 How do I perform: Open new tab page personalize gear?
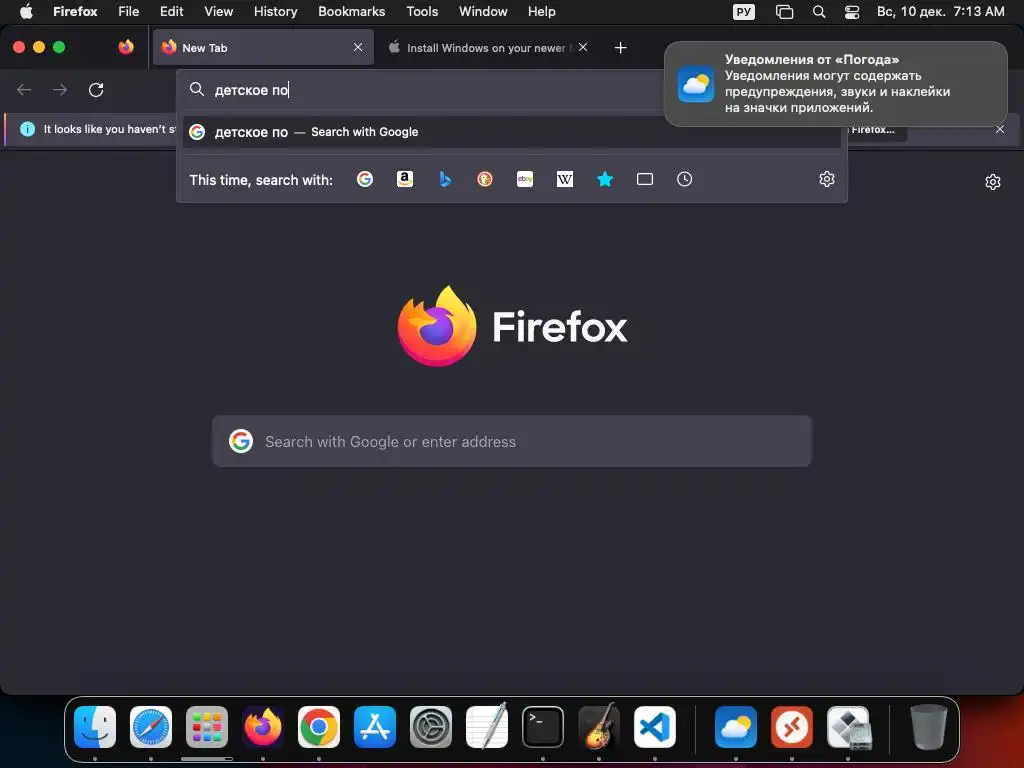click(x=993, y=182)
